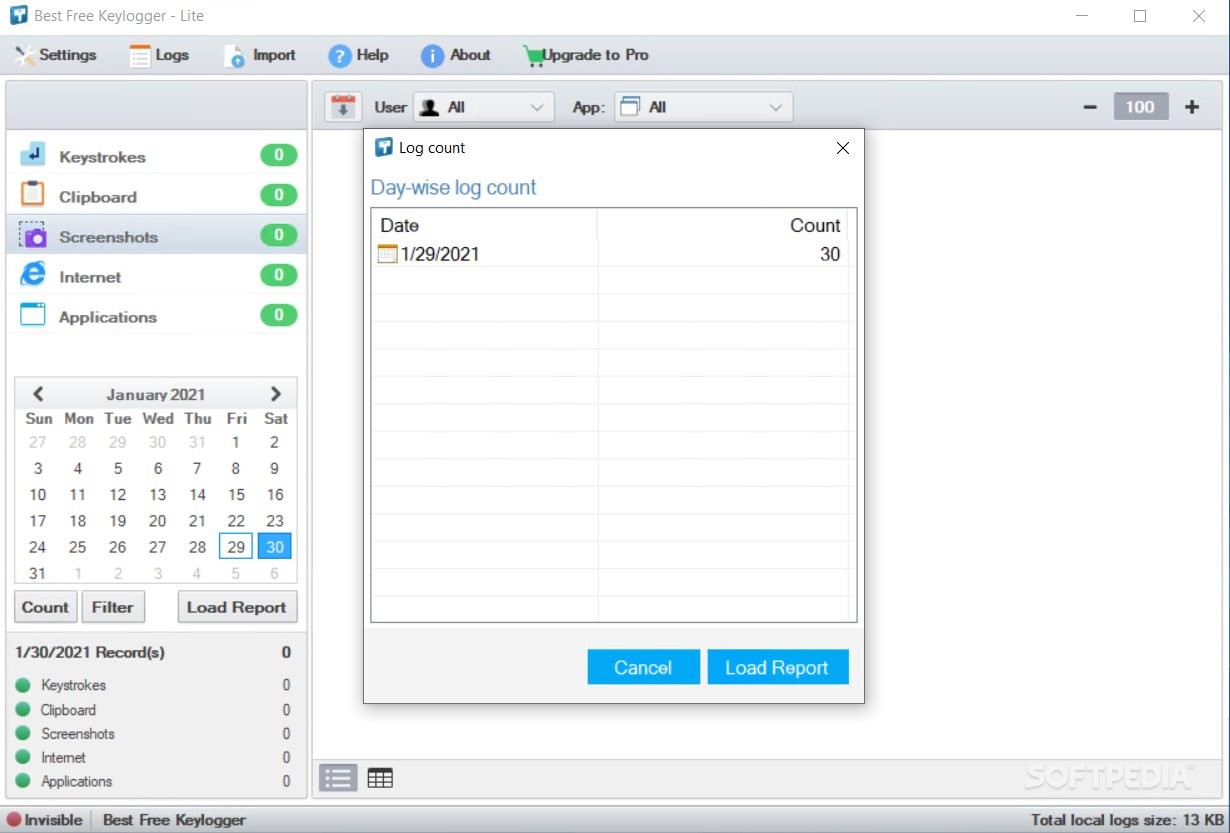Close the Log count dialog
This screenshot has width=1230, height=833.
[x=842, y=148]
